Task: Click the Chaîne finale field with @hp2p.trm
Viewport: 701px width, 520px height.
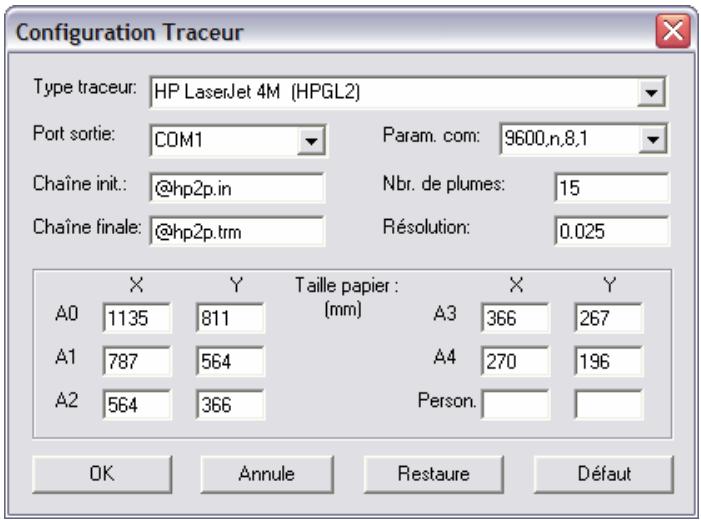Action: click(x=237, y=232)
